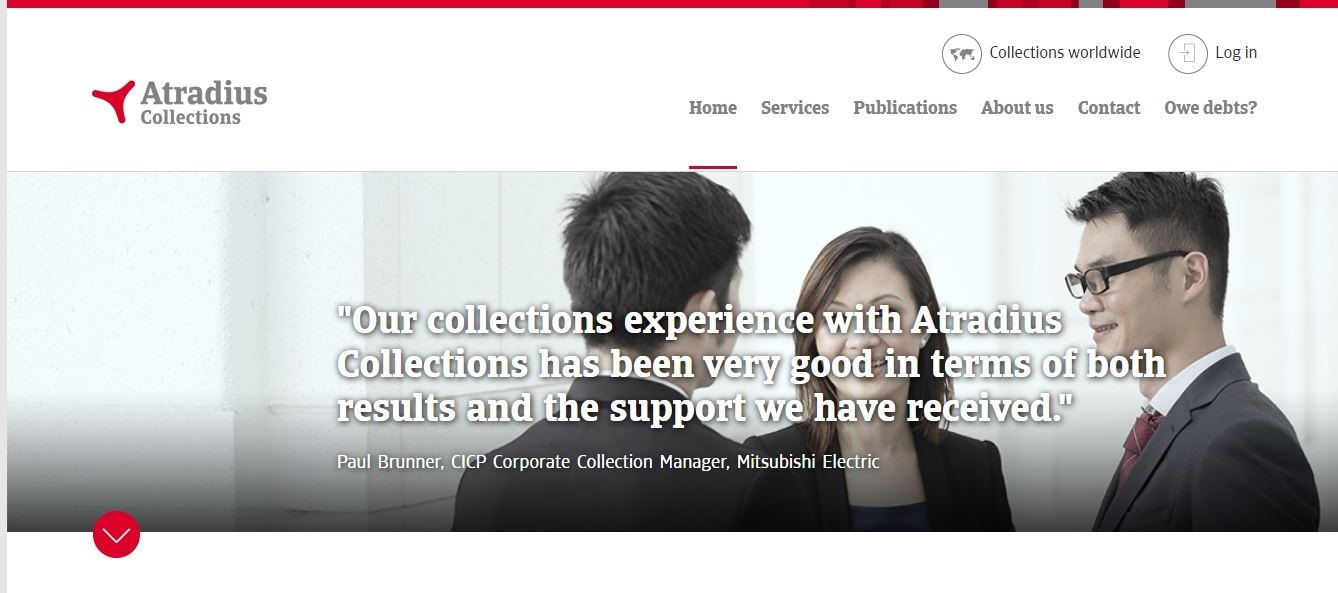Click the Atradius wordmark in header
1338x593 pixels.
click(x=204, y=93)
